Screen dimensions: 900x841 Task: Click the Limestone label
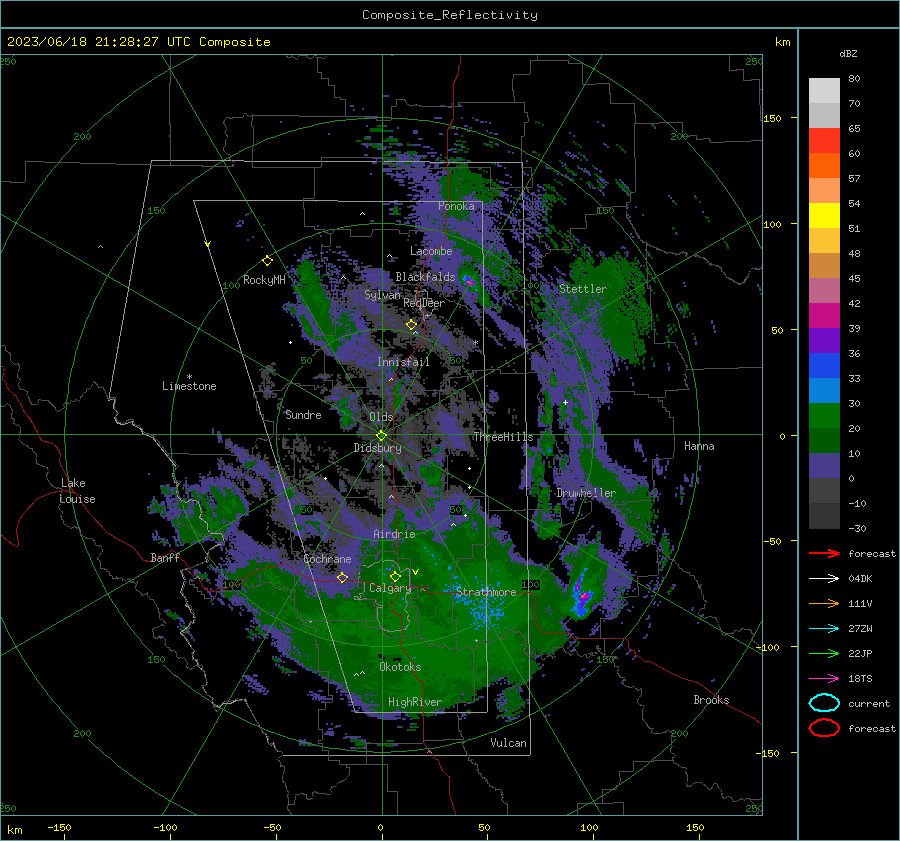tap(189, 386)
